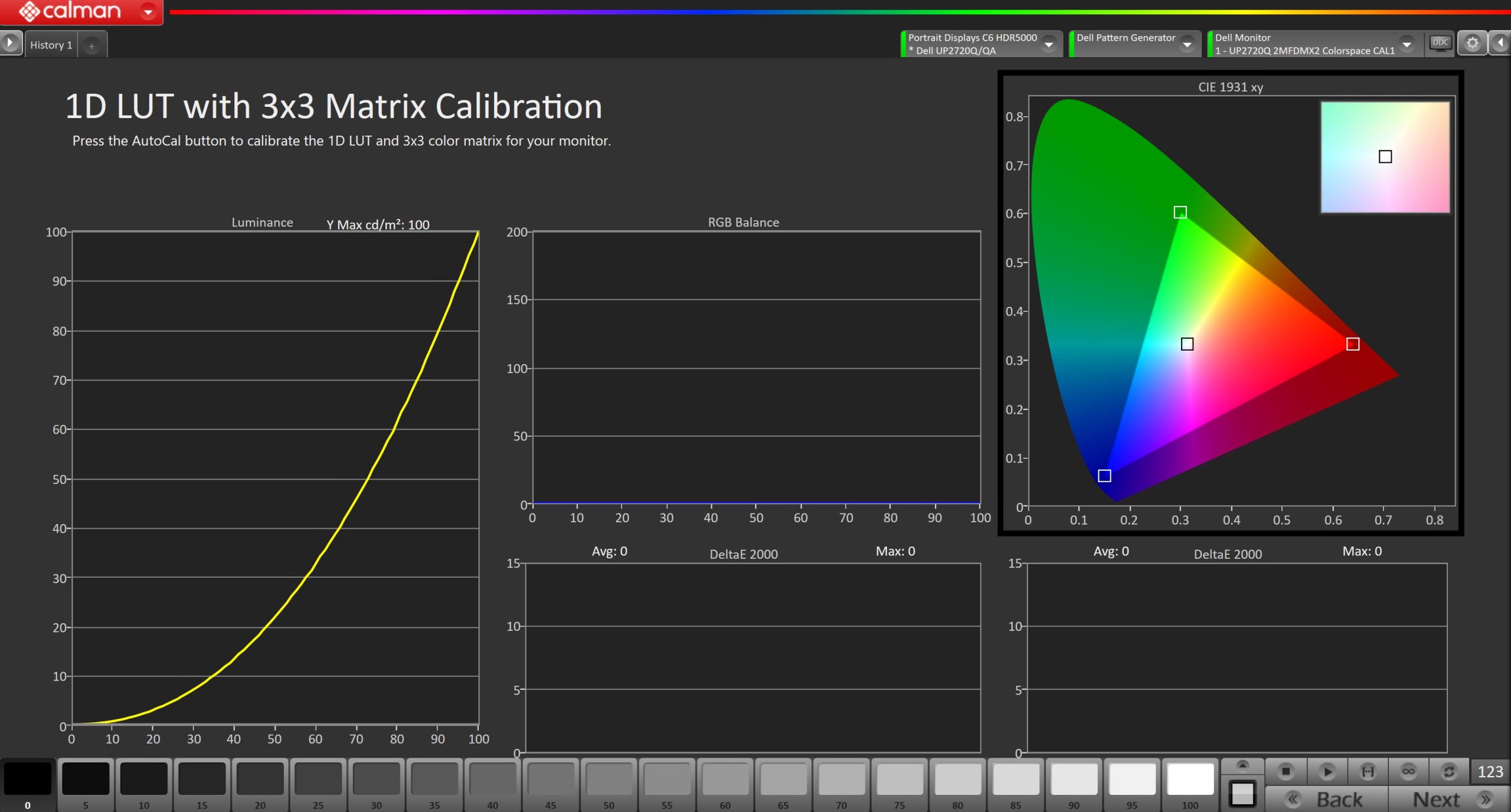
Task: Toggle the window pattern size square
Action: 1242,794
